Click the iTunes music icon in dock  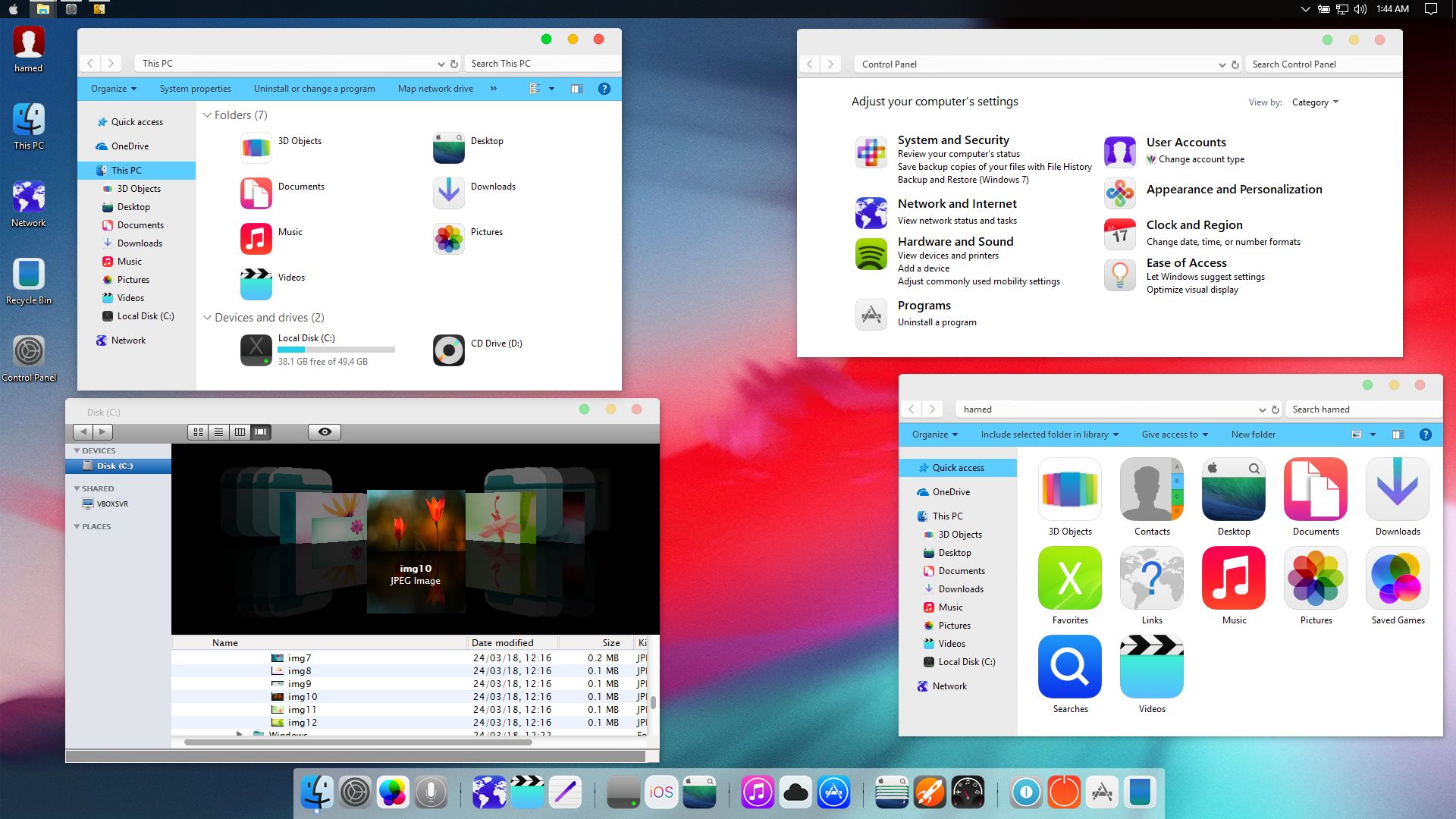(x=757, y=792)
